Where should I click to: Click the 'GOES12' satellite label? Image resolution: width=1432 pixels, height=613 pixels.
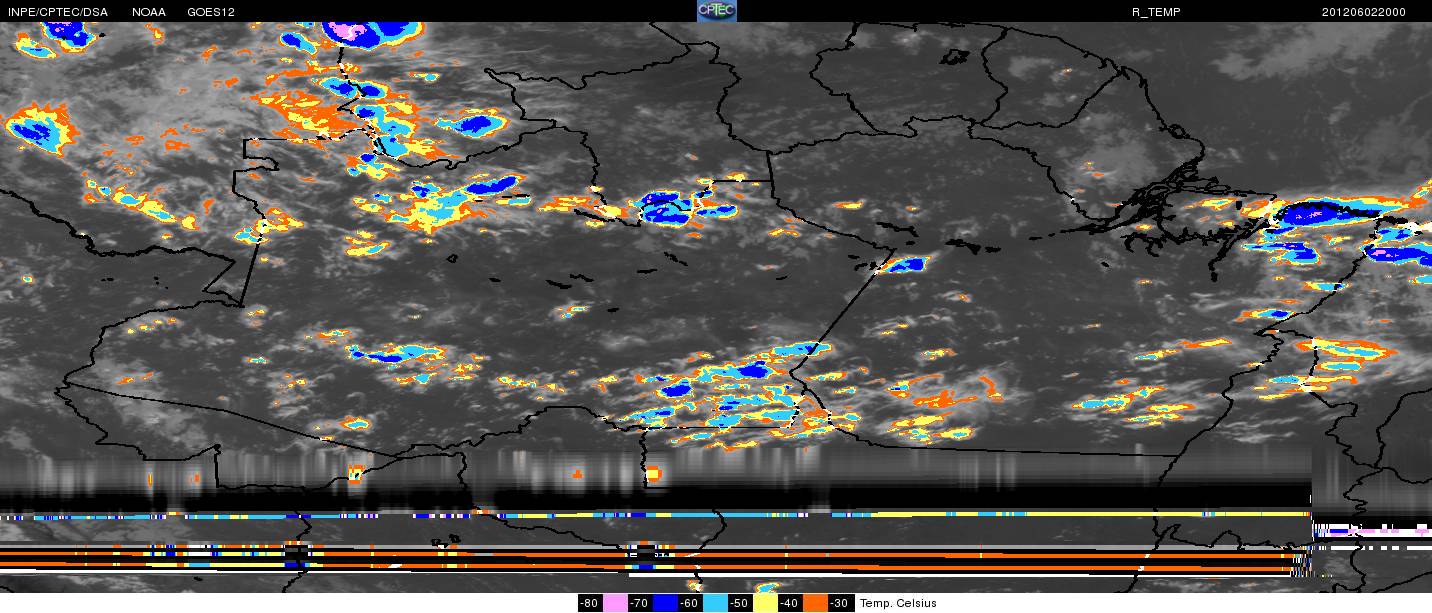pyautogui.click(x=211, y=12)
